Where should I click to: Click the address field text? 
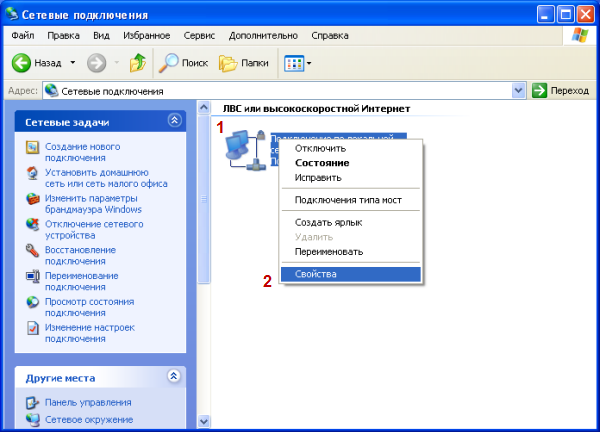tap(112, 91)
